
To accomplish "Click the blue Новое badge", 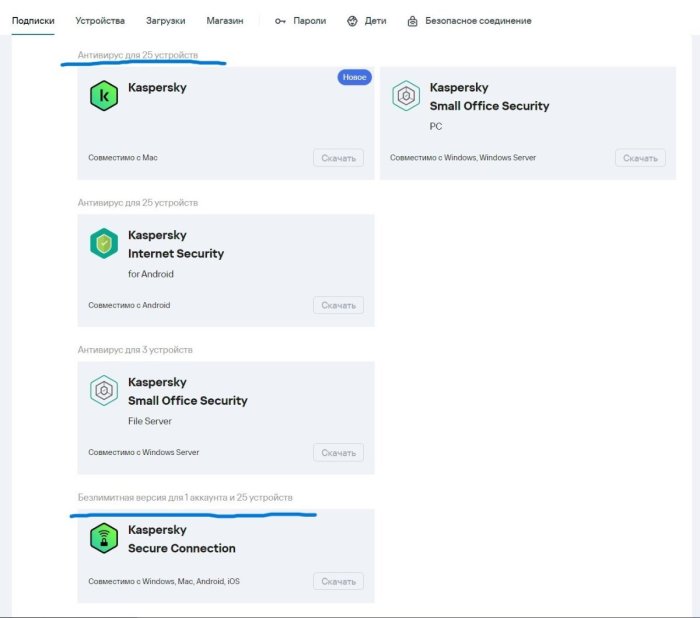I will pyautogui.click(x=354, y=77).
